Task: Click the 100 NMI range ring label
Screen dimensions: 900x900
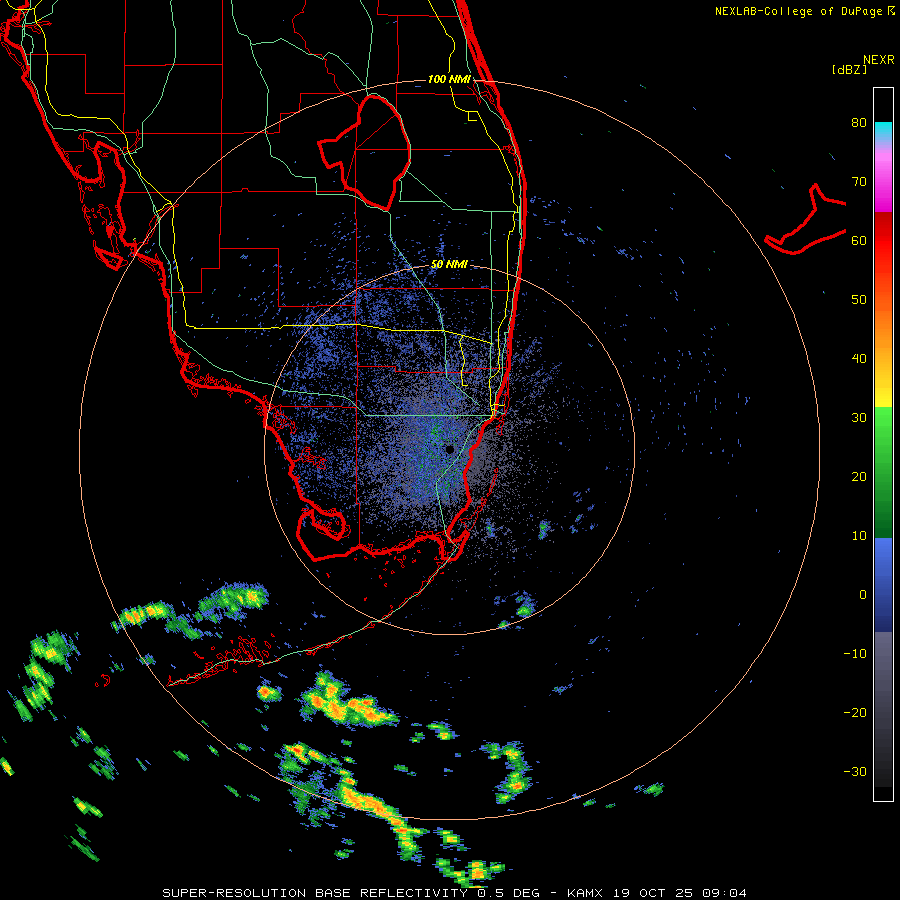Action: (449, 79)
